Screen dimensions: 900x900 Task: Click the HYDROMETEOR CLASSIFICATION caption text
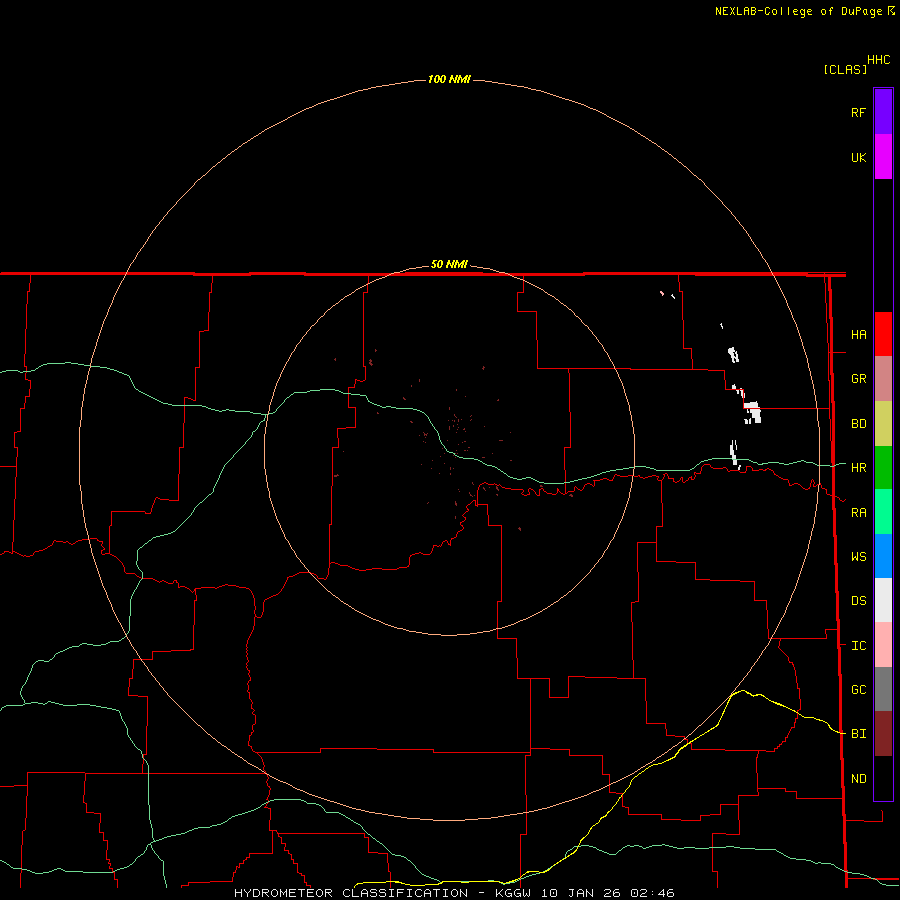(351, 893)
